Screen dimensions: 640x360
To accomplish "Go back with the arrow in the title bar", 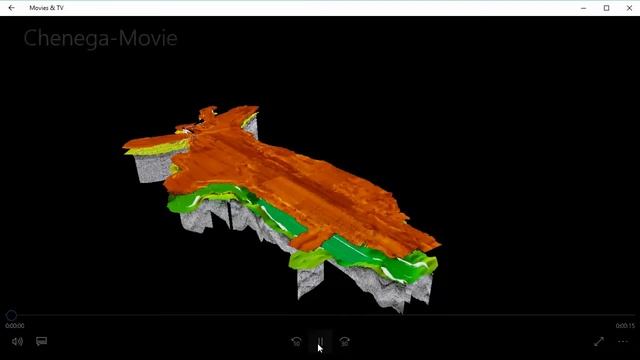I will (x=11, y=8).
